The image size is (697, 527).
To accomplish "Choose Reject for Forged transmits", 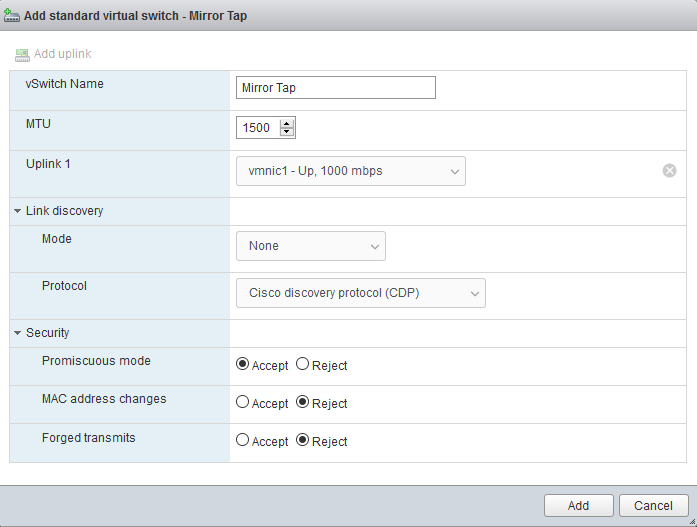I will click(303, 441).
